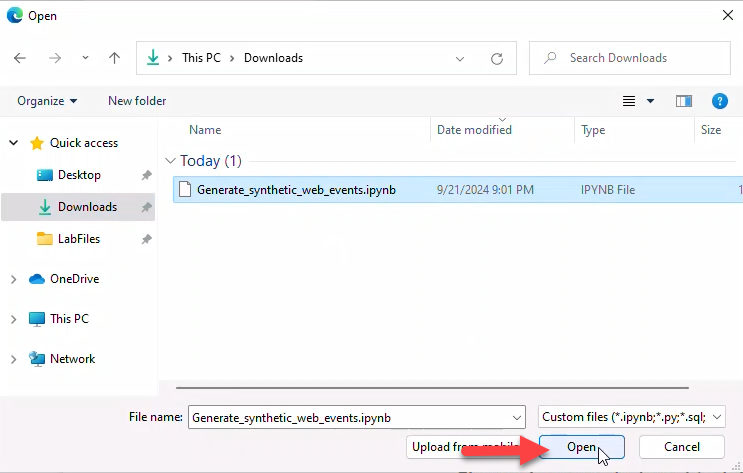
Task: Collapse the Quick access section
Action: coord(13,143)
